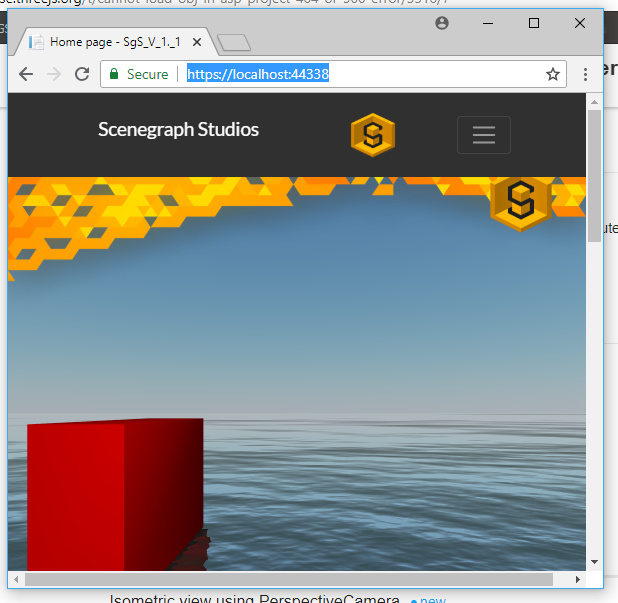Bookmark this page with the star icon
This screenshot has height=603, width=618.
[x=552, y=74]
